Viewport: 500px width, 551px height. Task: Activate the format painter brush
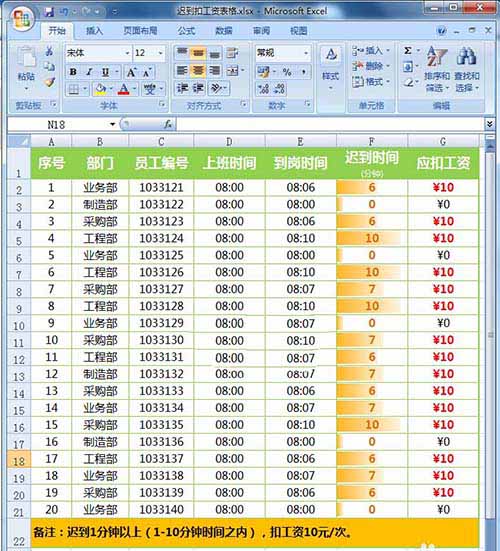(50, 82)
